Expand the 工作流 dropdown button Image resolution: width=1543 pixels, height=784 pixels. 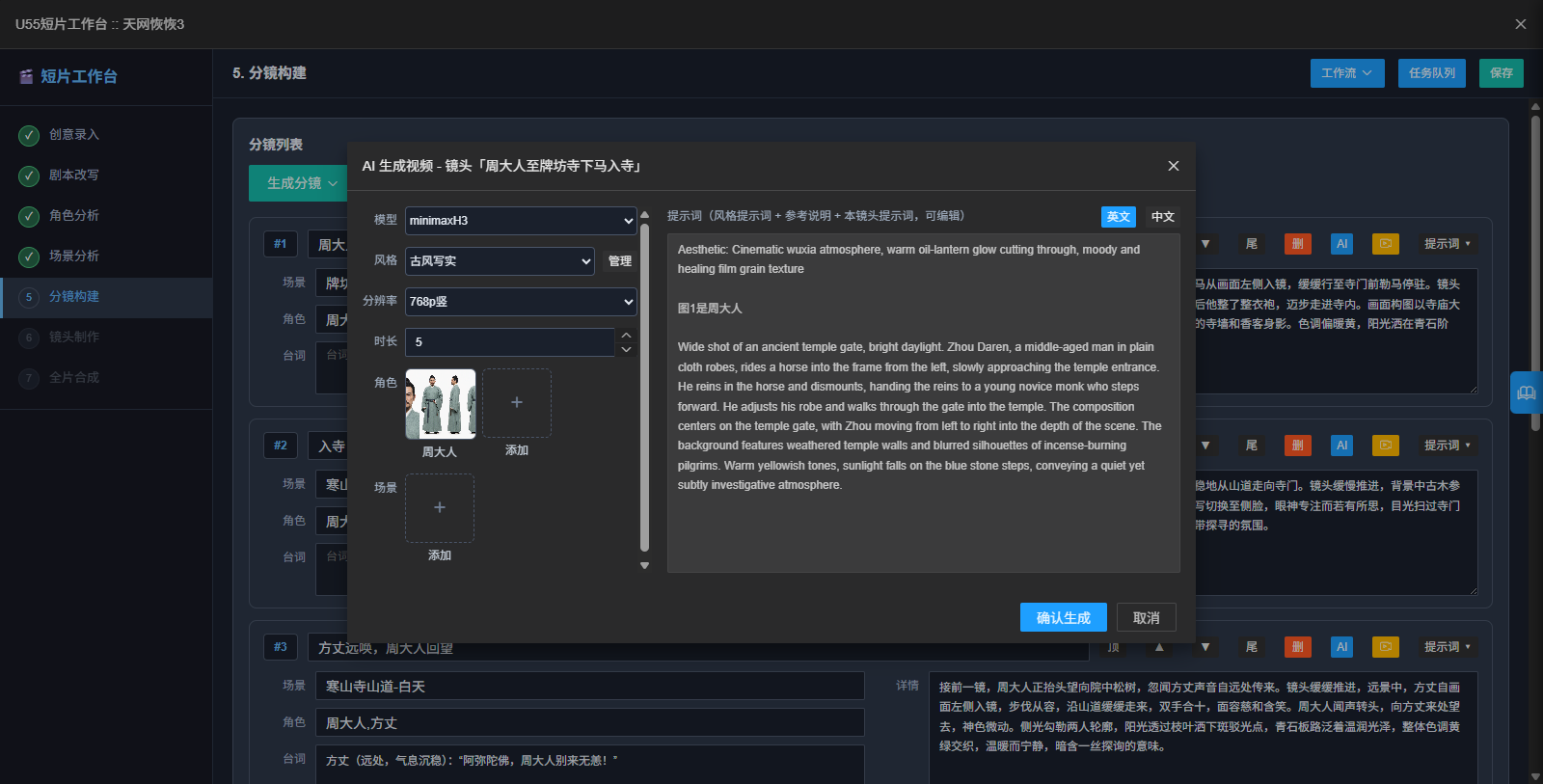click(1347, 73)
